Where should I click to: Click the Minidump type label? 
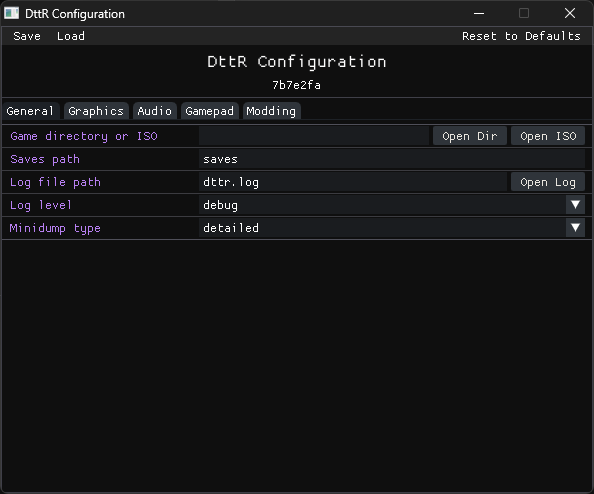[55, 228]
